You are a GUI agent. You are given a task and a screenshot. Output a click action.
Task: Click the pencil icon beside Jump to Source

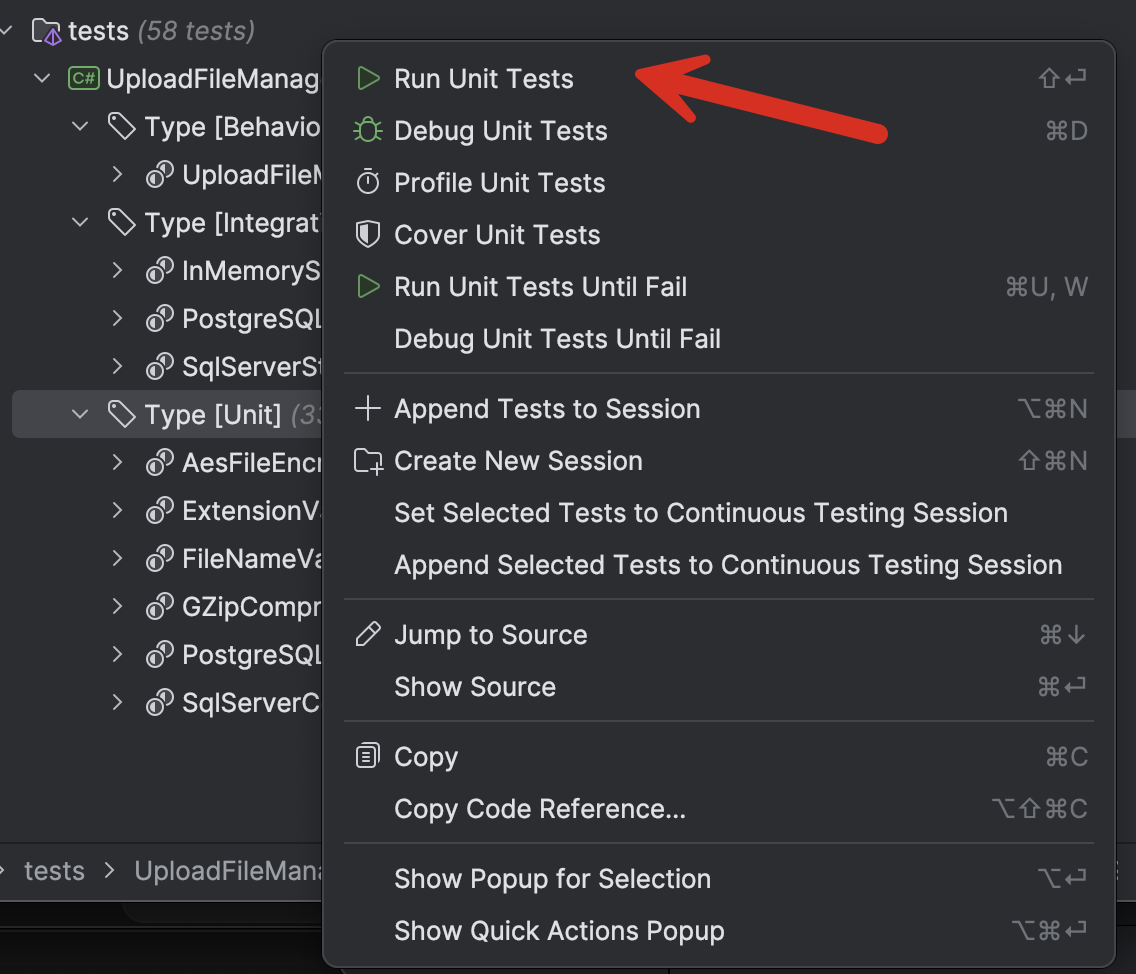(369, 634)
